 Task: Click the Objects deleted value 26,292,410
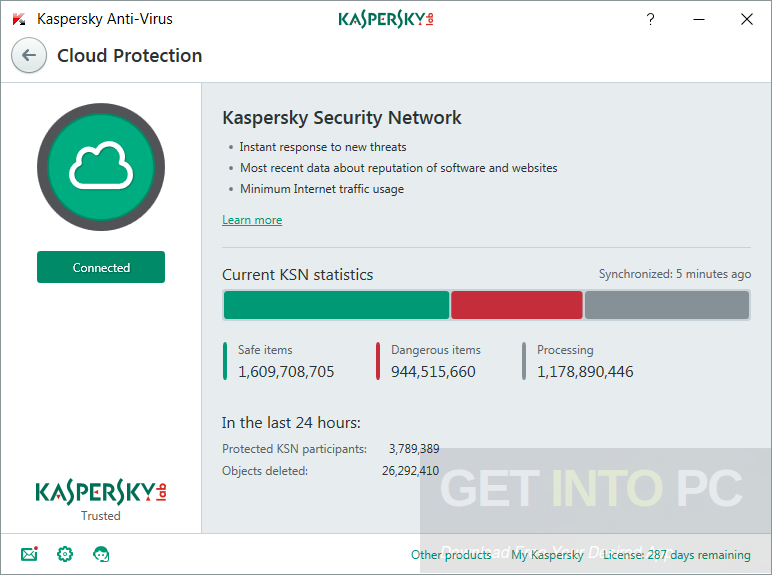pyautogui.click(x=410, y=471)
